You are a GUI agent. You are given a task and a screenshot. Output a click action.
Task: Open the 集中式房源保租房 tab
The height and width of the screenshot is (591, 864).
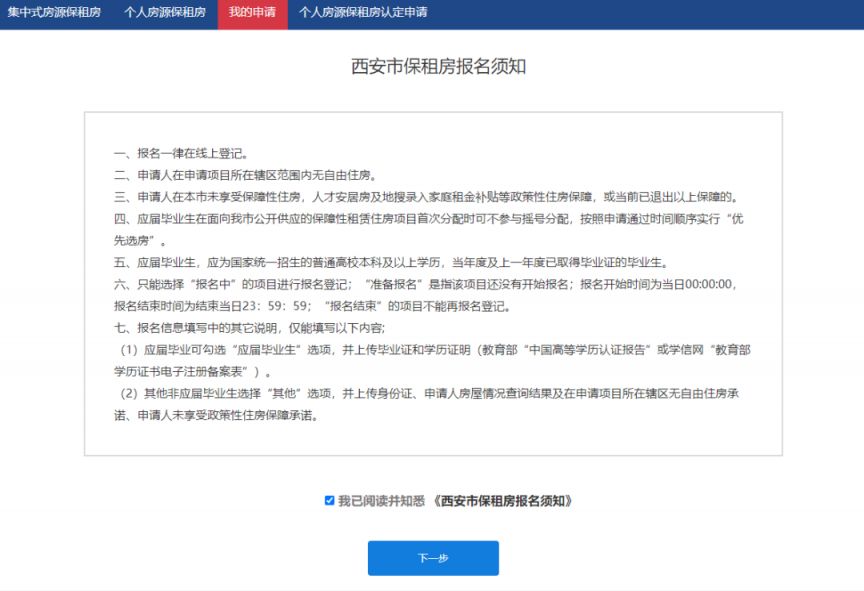(54, 12)
